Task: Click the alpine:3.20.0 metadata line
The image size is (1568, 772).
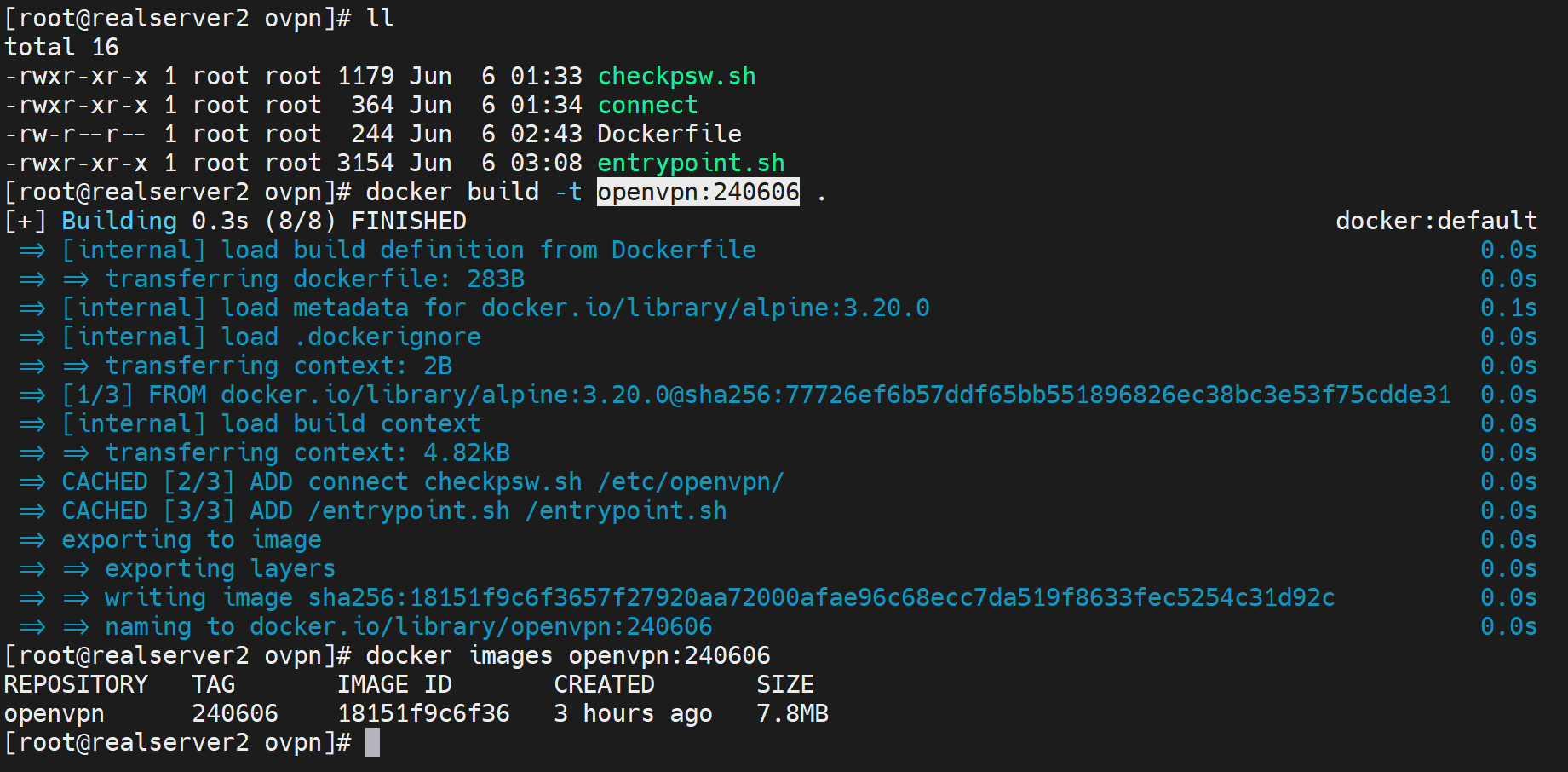Action: (x=495, y=308)
